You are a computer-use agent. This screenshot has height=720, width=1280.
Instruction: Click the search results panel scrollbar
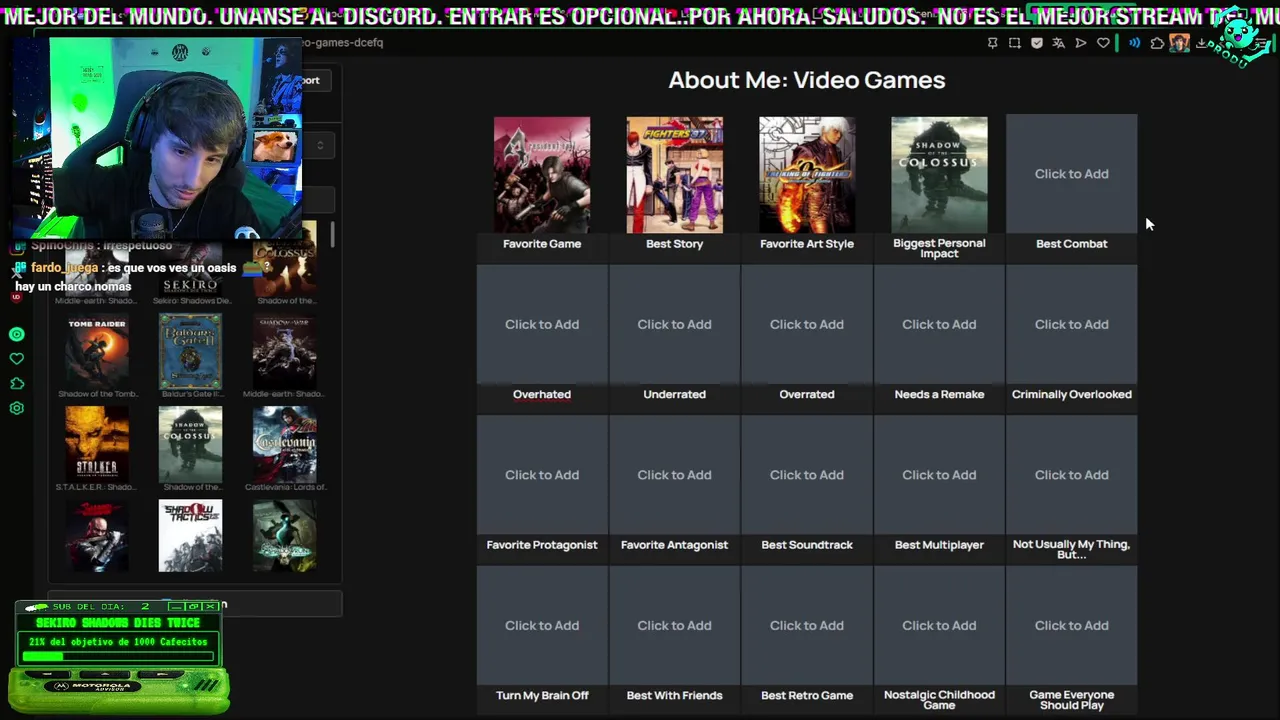332,236
